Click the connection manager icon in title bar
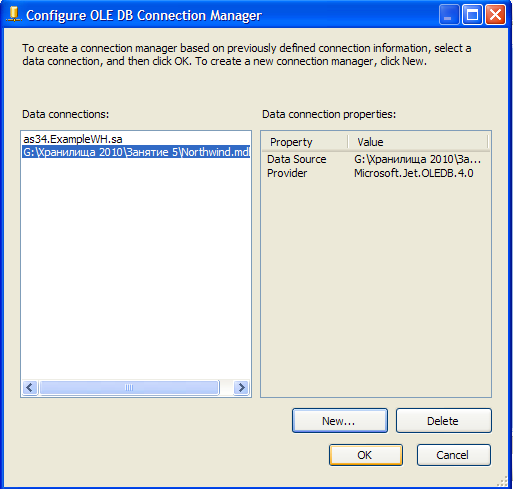The image size is (513, 489). pos(13,15)
